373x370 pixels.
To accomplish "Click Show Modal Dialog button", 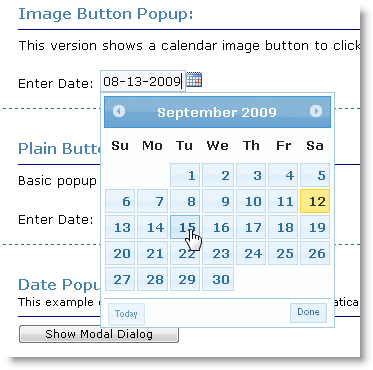I will point(99,334).
